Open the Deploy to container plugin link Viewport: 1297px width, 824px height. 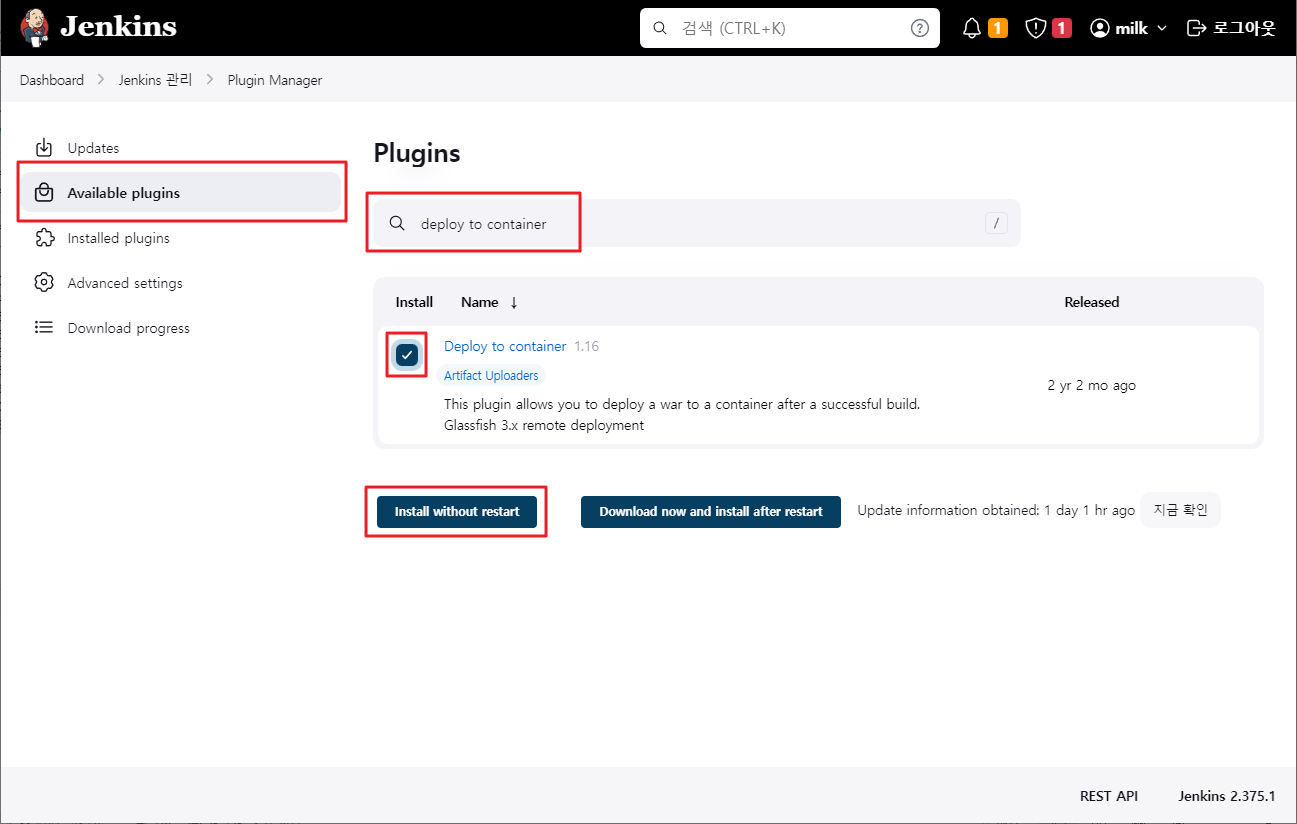click(x=505, y=346)
